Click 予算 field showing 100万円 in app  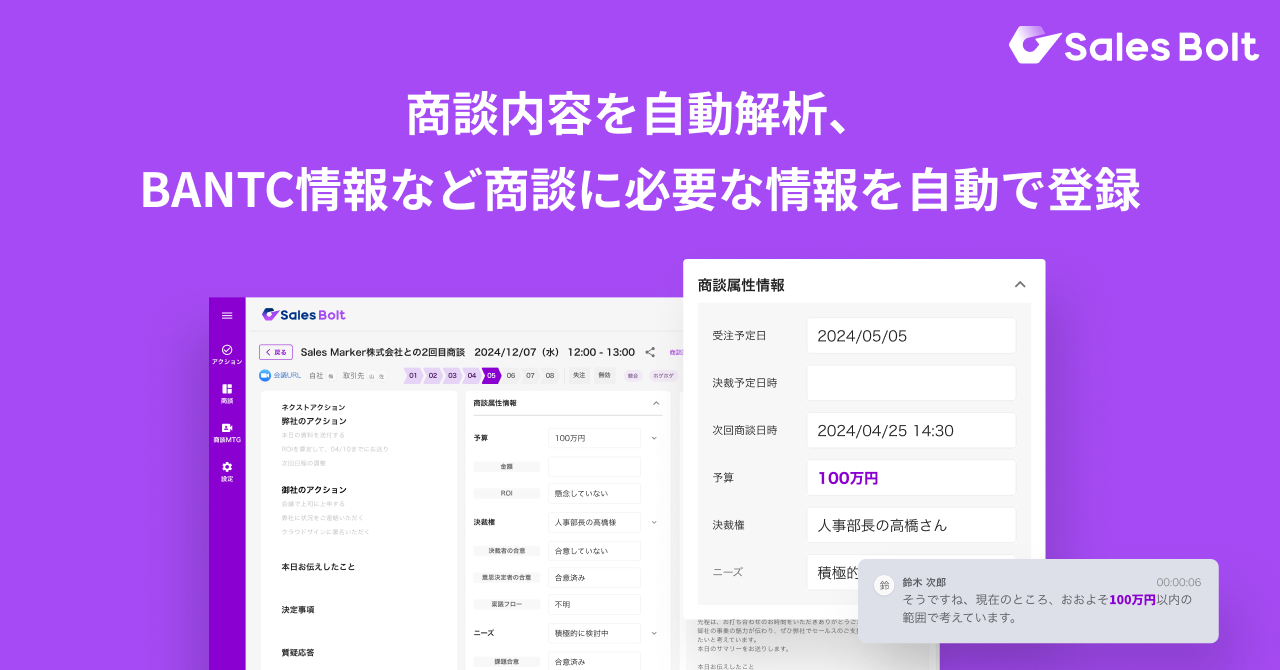point(594,438)
